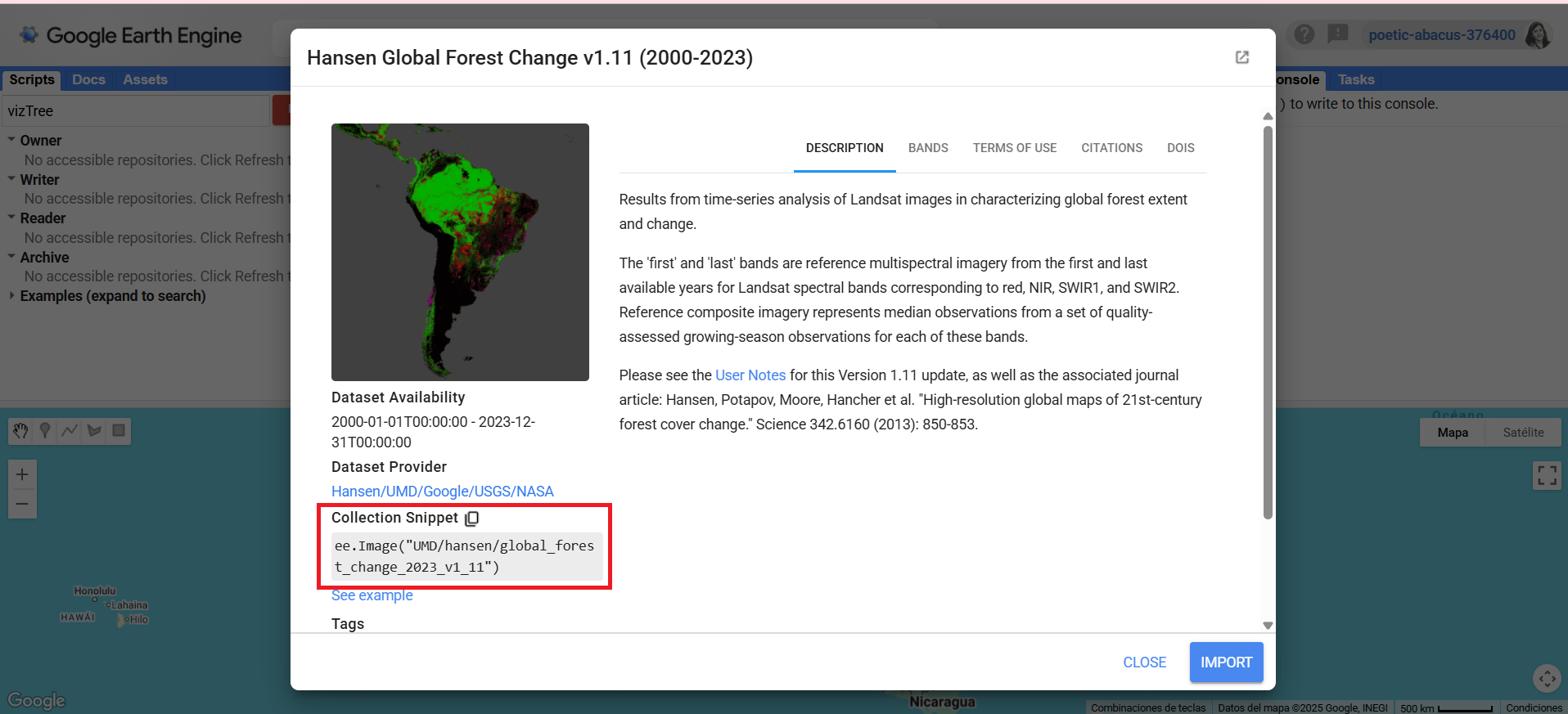1568x714 pixels.
Task: Click the vizTree script filter field
Action: coord(136,110)
